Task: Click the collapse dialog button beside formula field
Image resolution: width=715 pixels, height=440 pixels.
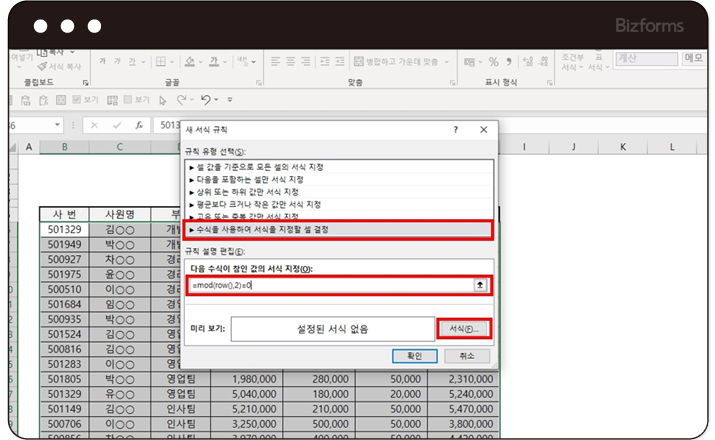Action: [x=481, y=285]
